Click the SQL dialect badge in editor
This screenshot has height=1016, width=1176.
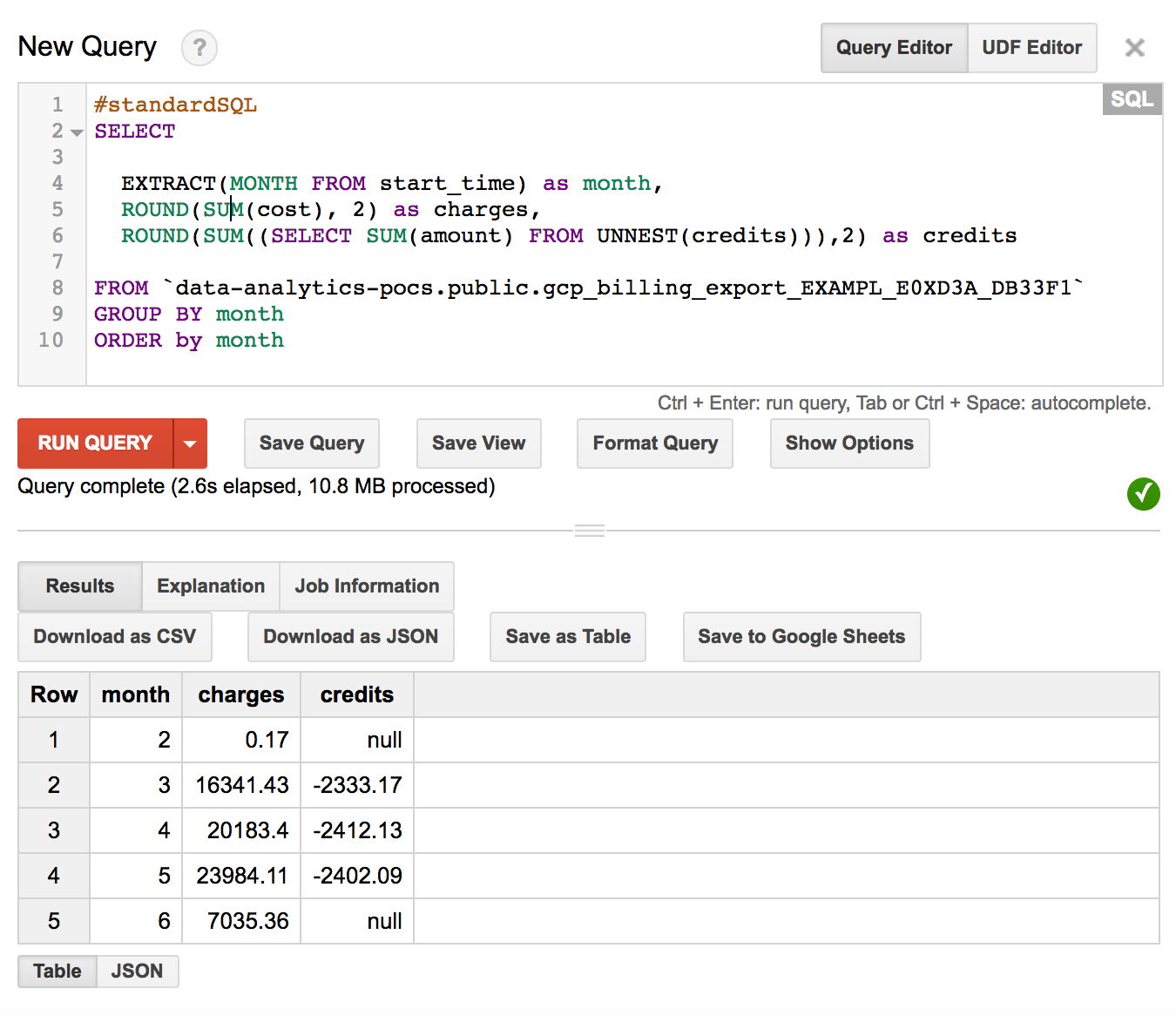click(1132, 99)
